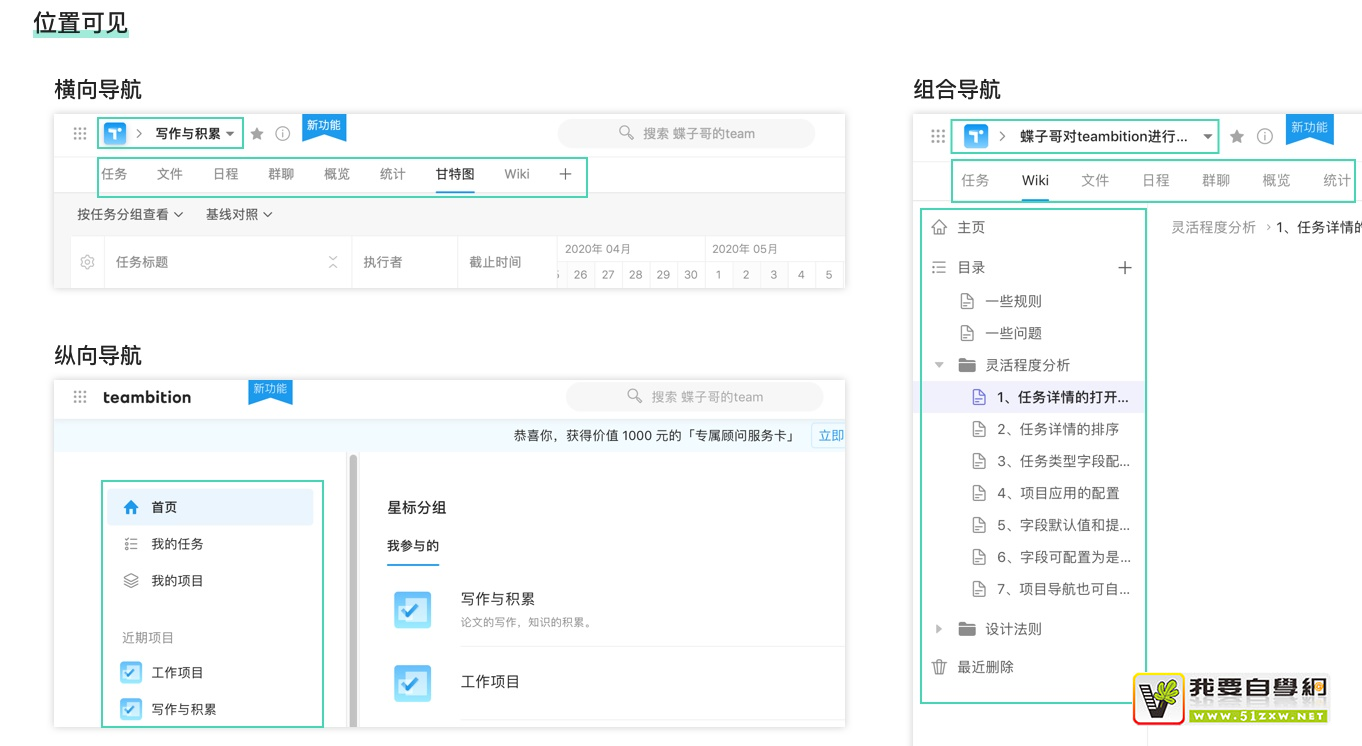Collapse the 灵活程度分析 folder
The height and width of the screenshot is (746, 1362).
[x=939, y=365]
